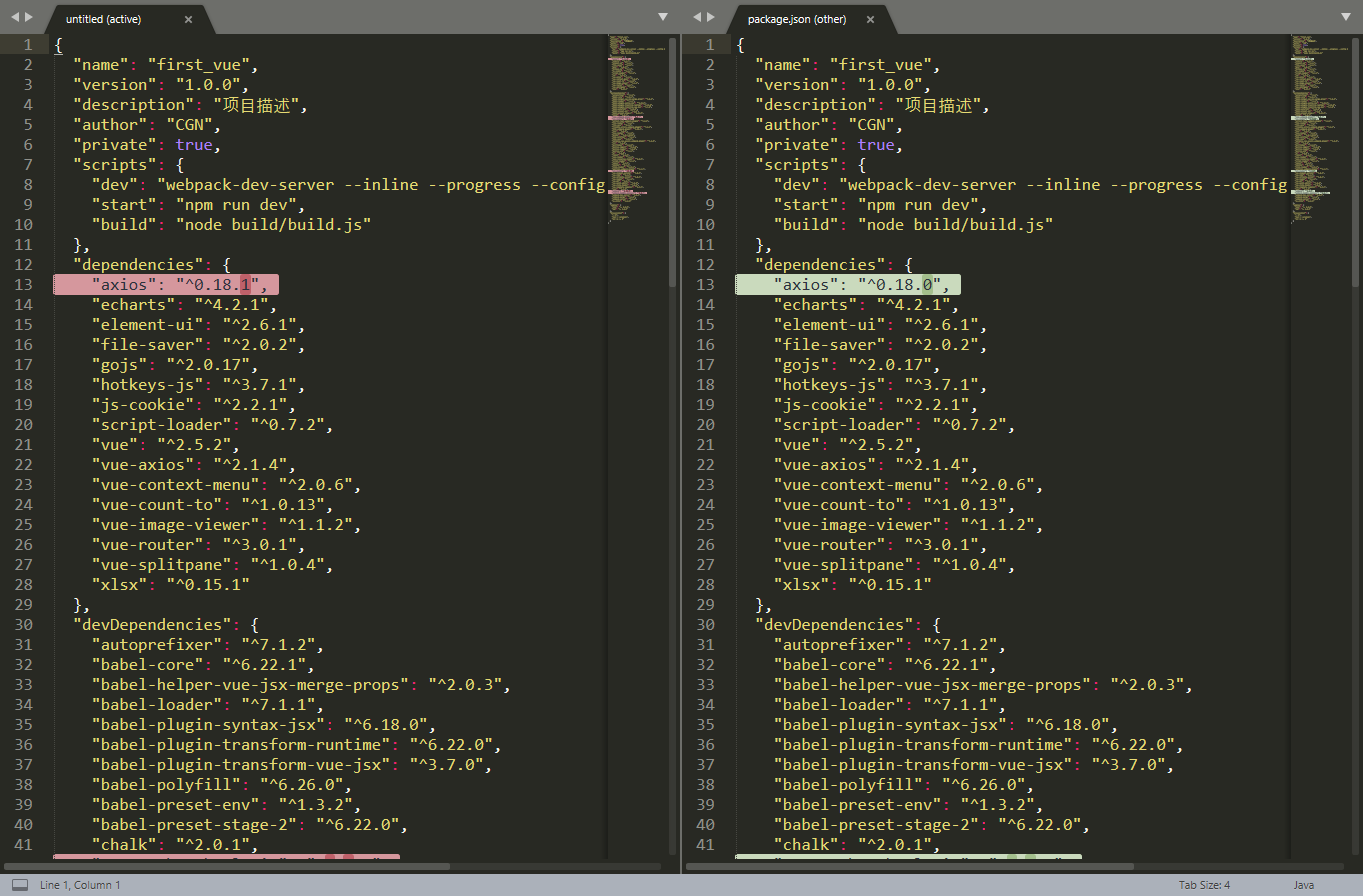
Task: Click "hotkeys-js" entry in left pane
Action: [198, 385]
